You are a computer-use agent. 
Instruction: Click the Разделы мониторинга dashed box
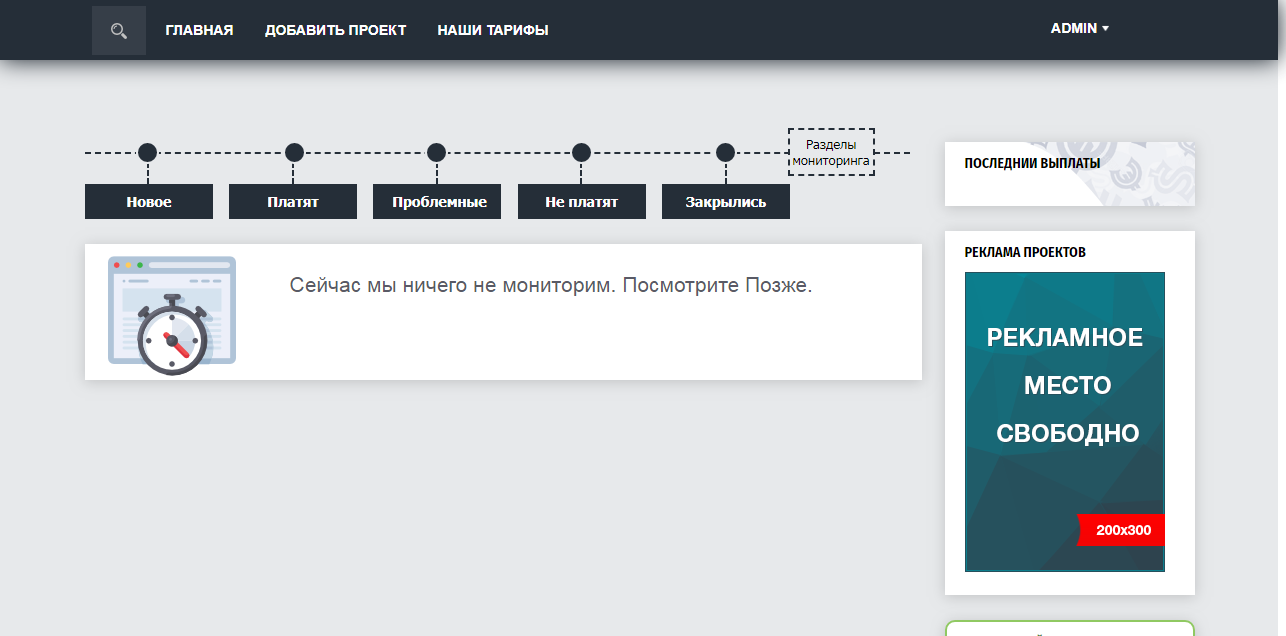click(x=831, y=152)
